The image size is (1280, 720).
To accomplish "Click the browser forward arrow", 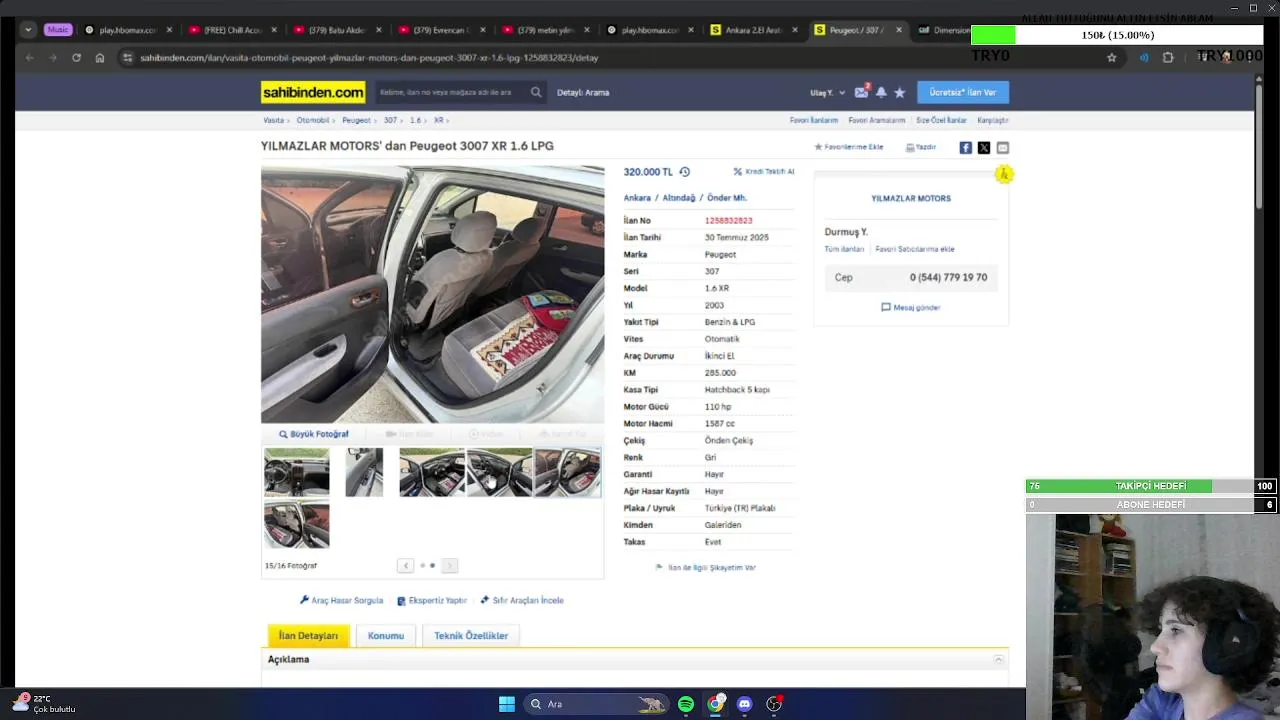I will 52,58.
